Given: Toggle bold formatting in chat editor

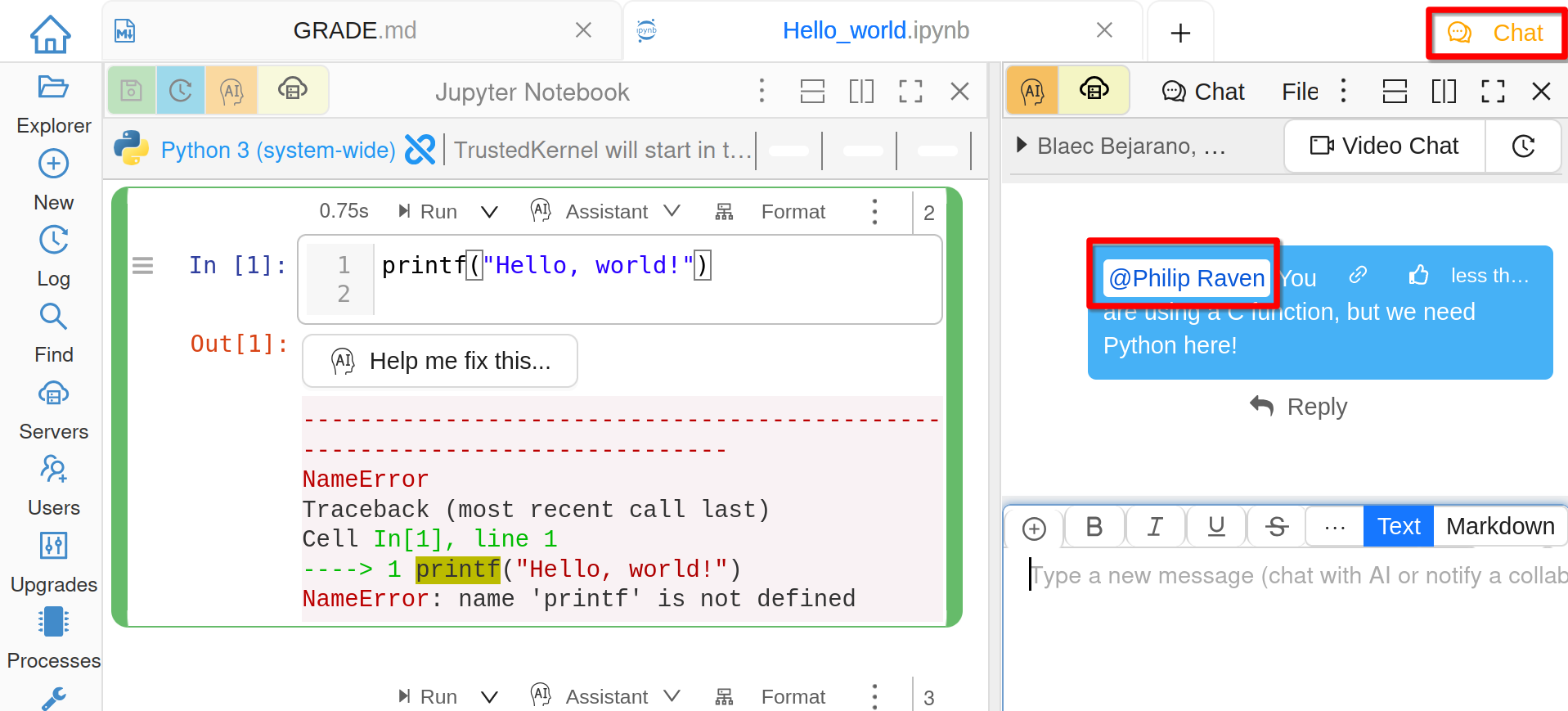Looking at the screenshot, I should tap(1094, 527).
